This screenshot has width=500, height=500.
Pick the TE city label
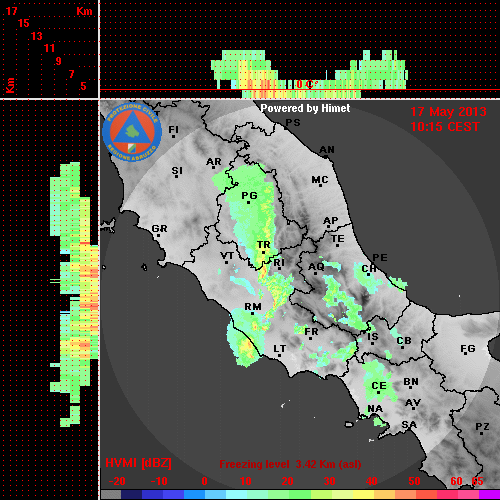click(x=338, y=239)
